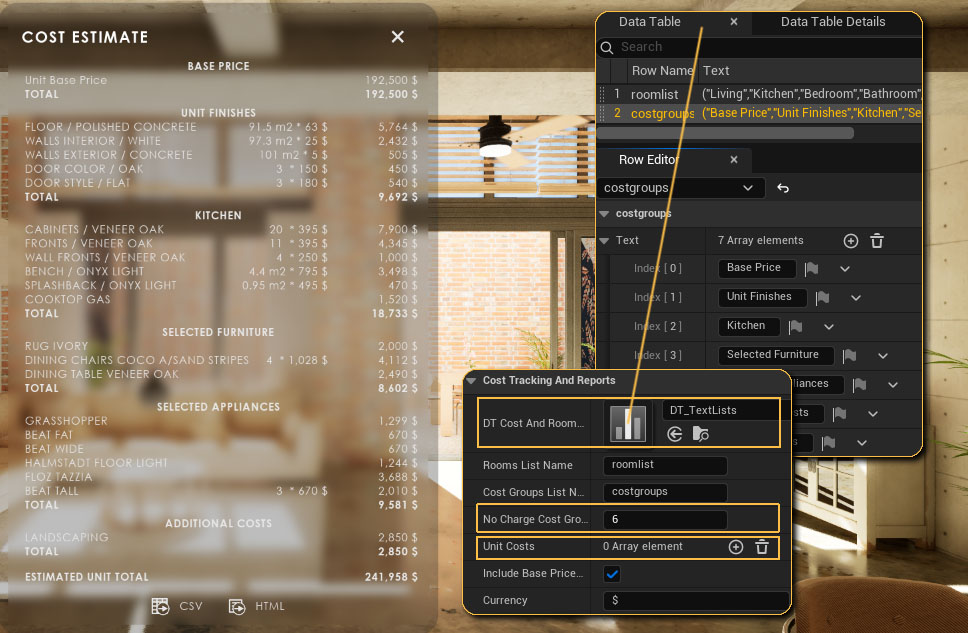Add element to Unit Costs array
Screen dimensions: 968x633
[x=735, y=547]
